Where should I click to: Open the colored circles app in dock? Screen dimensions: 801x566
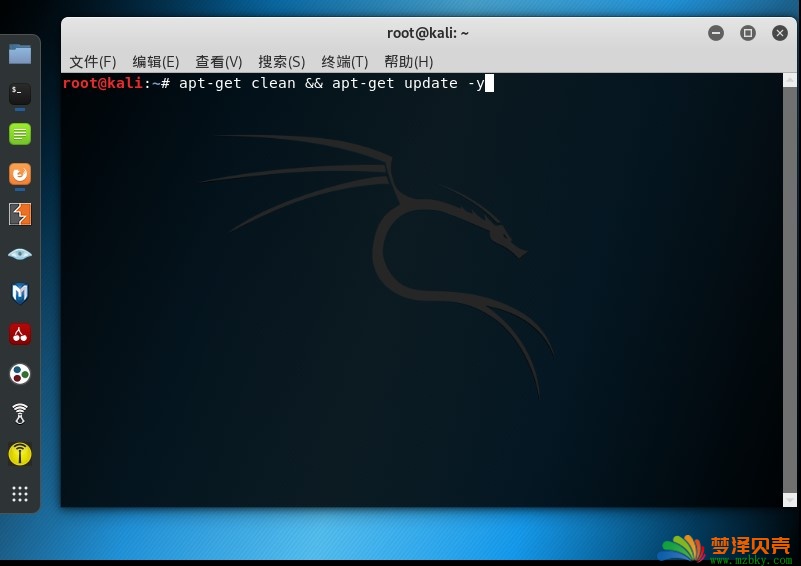[20, 374]
